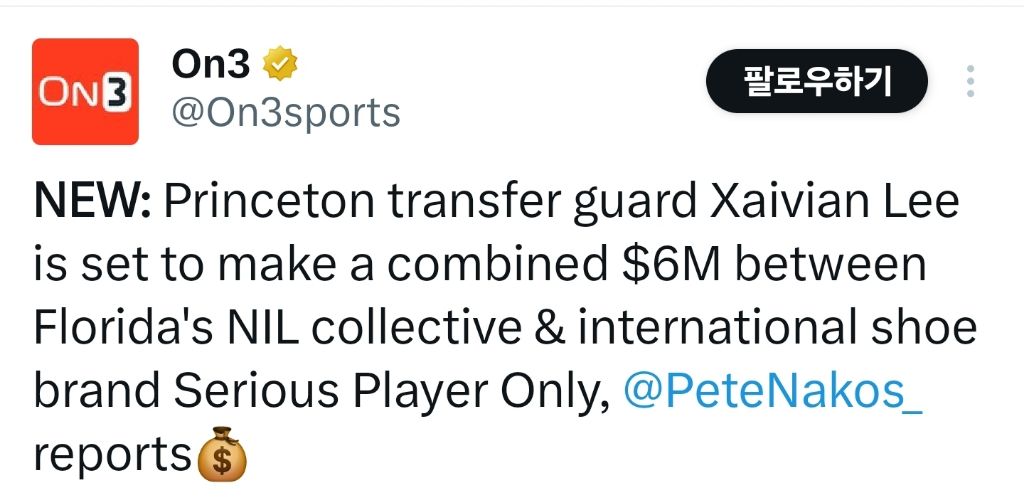This screenshot has height=500, width=1024.
Task: Open the On3 red profile avatar
Action: [x=85, y=91]
